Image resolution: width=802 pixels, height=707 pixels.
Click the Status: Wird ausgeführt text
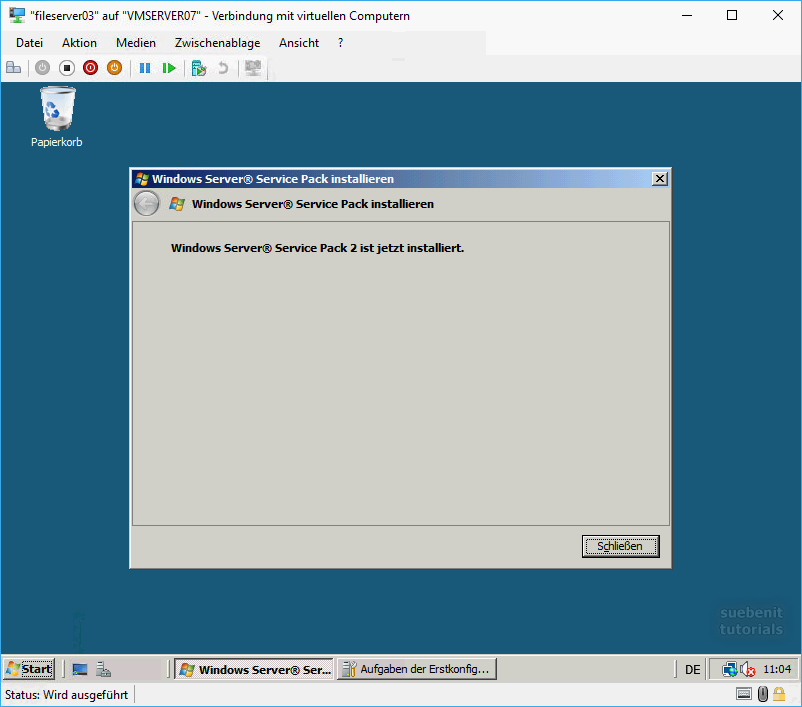coord(66,695)
